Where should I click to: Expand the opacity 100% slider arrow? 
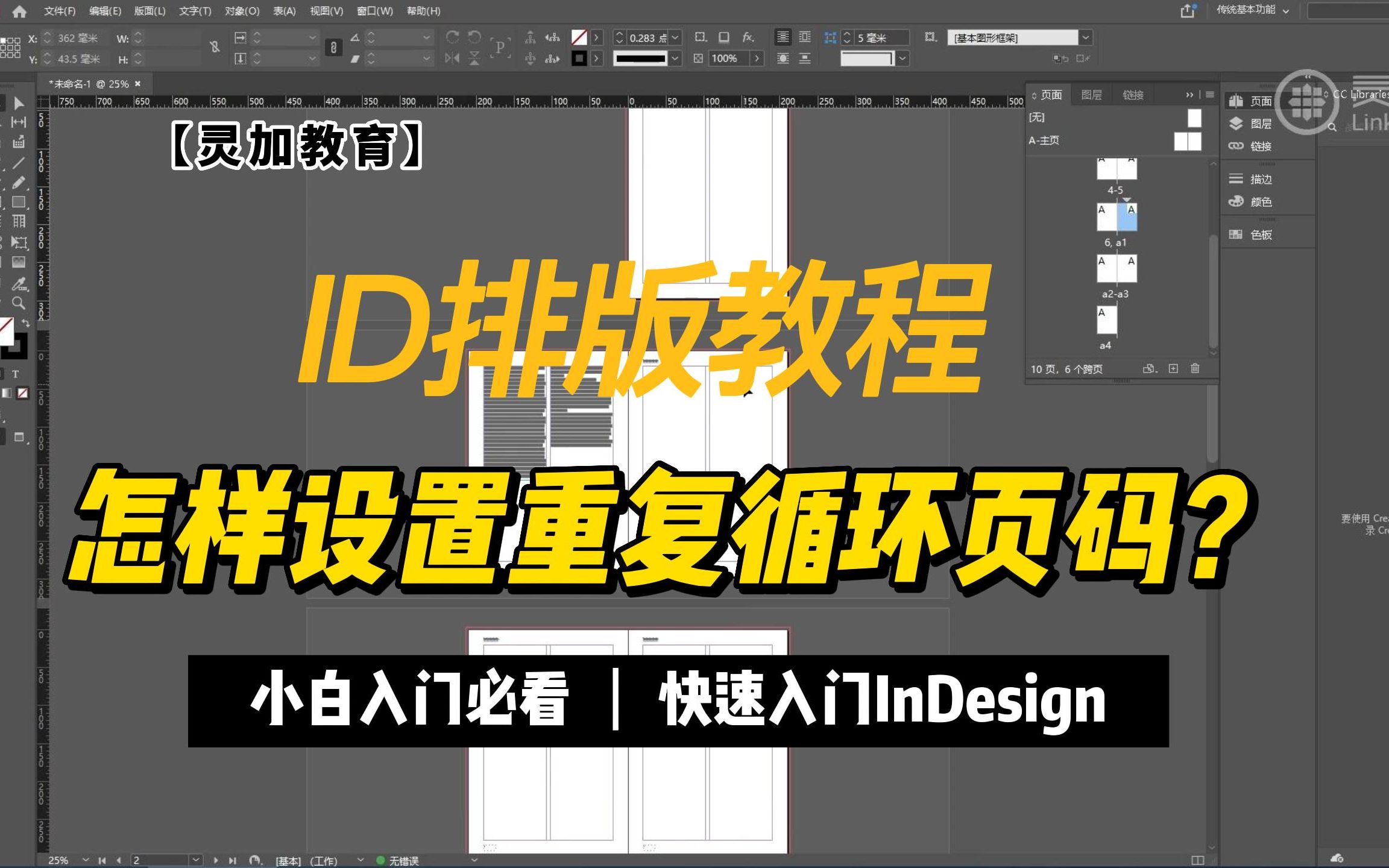(x=757, y=58)
